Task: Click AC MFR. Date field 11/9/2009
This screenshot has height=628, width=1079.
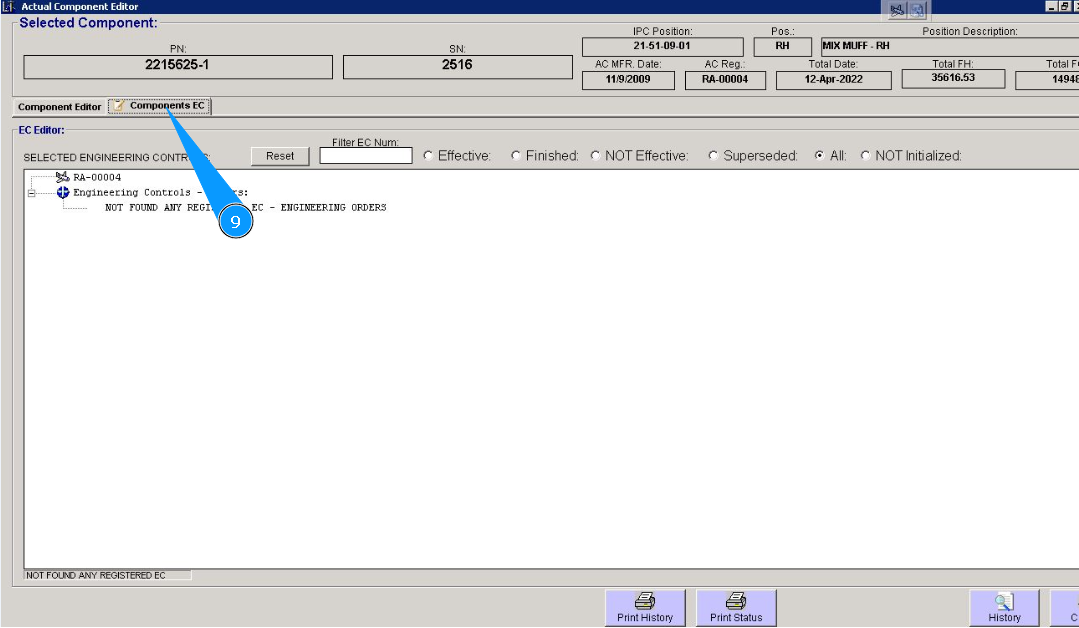Action: pos(628,80)
